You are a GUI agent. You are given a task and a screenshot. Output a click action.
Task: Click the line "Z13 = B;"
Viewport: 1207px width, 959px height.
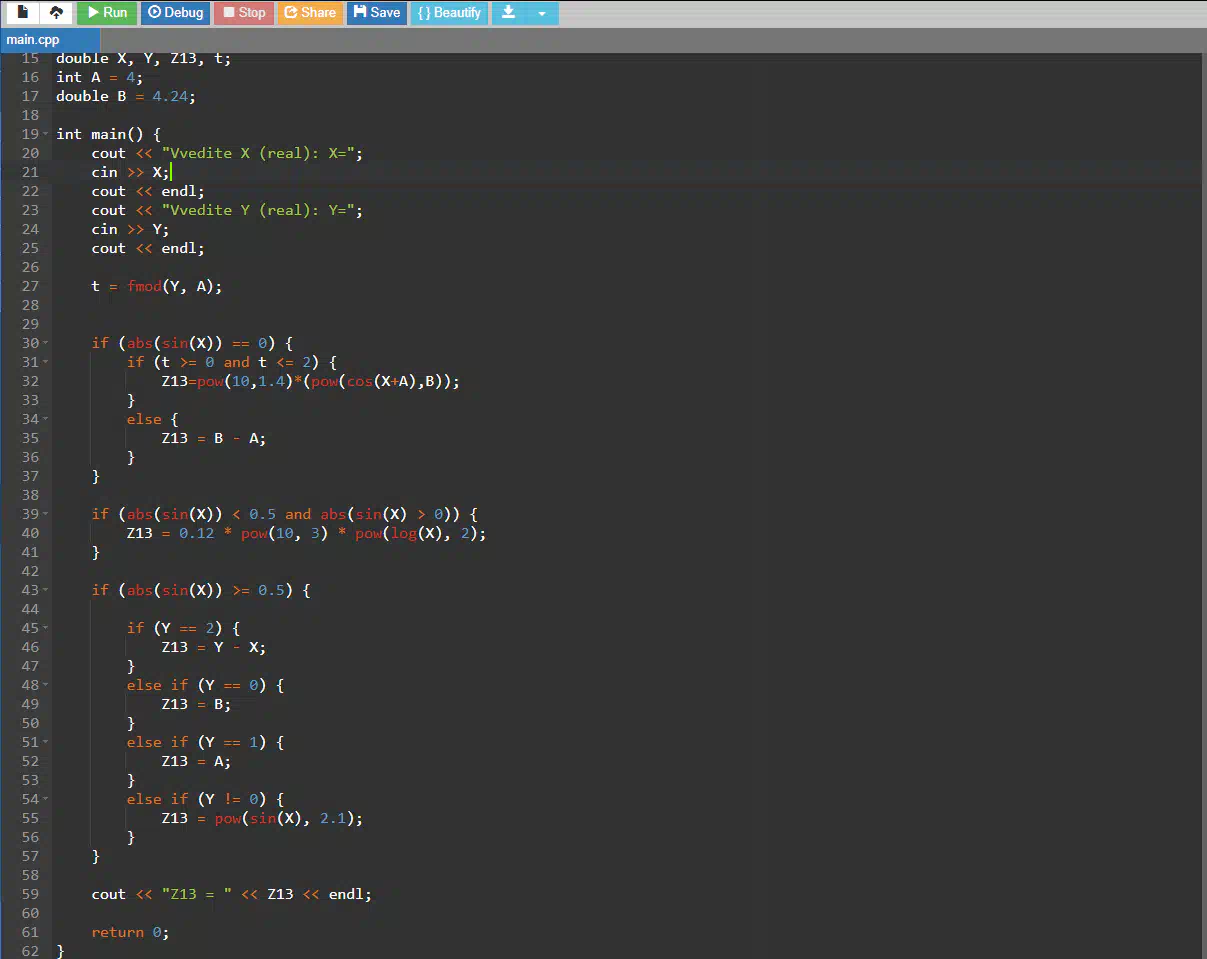point(197,704)
